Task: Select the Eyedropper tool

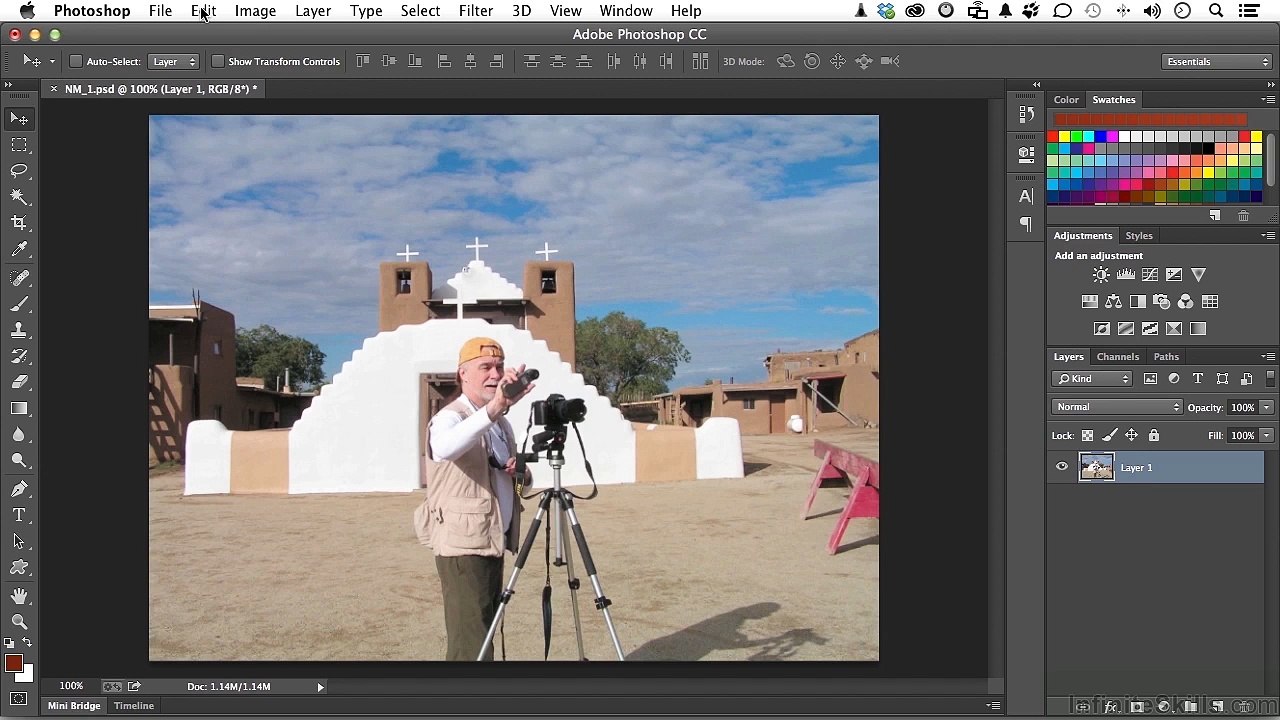Action: (x=19, y=249)
